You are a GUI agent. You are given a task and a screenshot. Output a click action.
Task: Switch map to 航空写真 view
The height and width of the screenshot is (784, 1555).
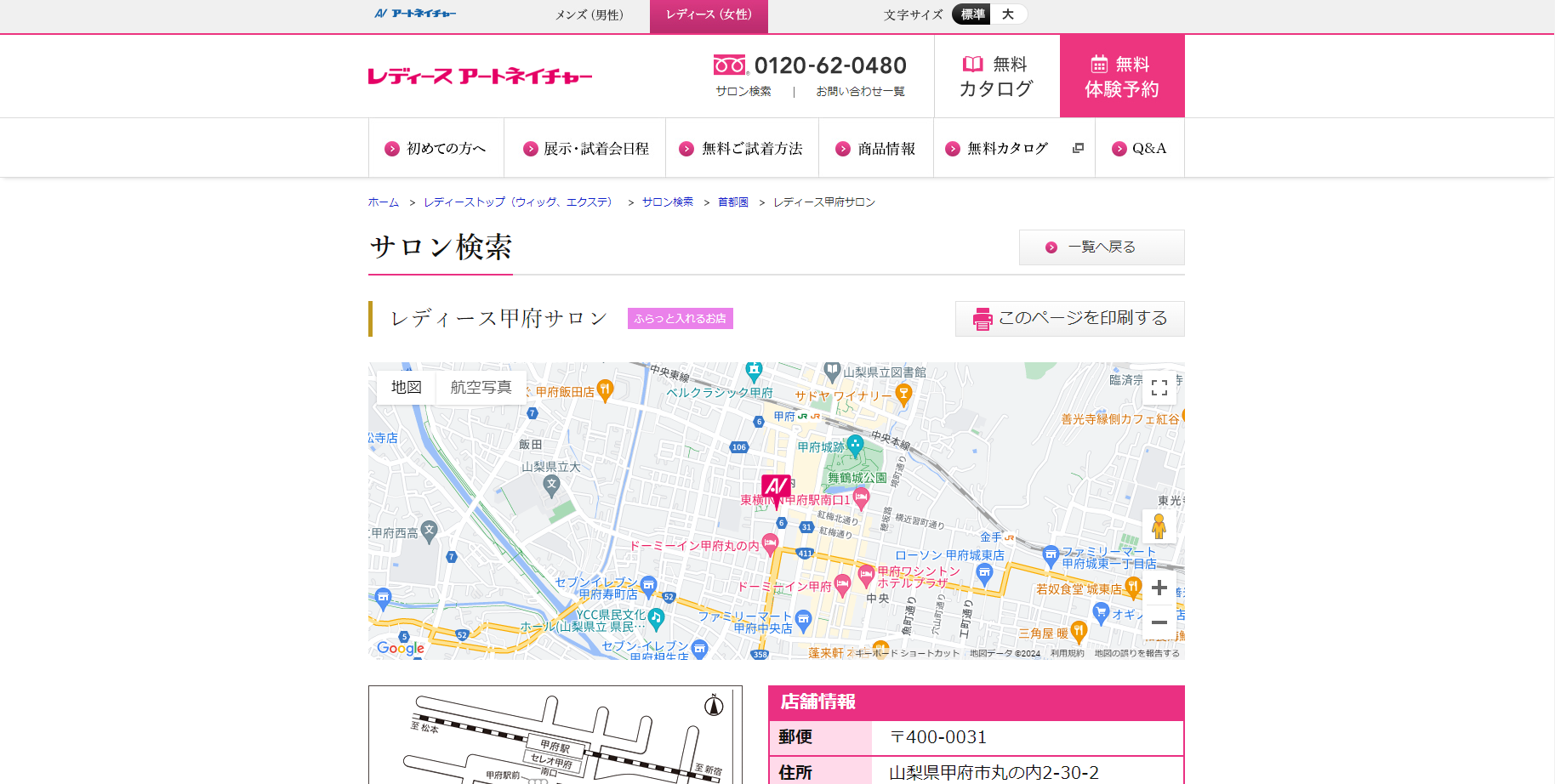[x=481, y=387]
